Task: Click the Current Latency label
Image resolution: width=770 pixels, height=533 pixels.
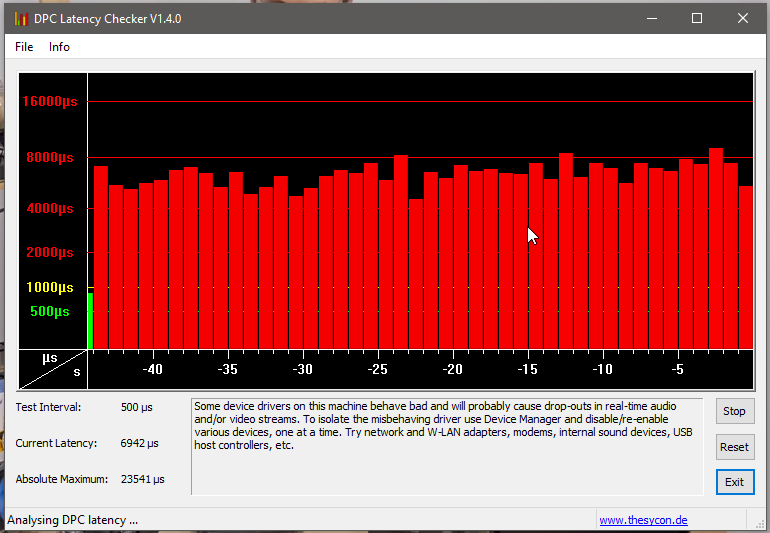Action: [56, 443]
